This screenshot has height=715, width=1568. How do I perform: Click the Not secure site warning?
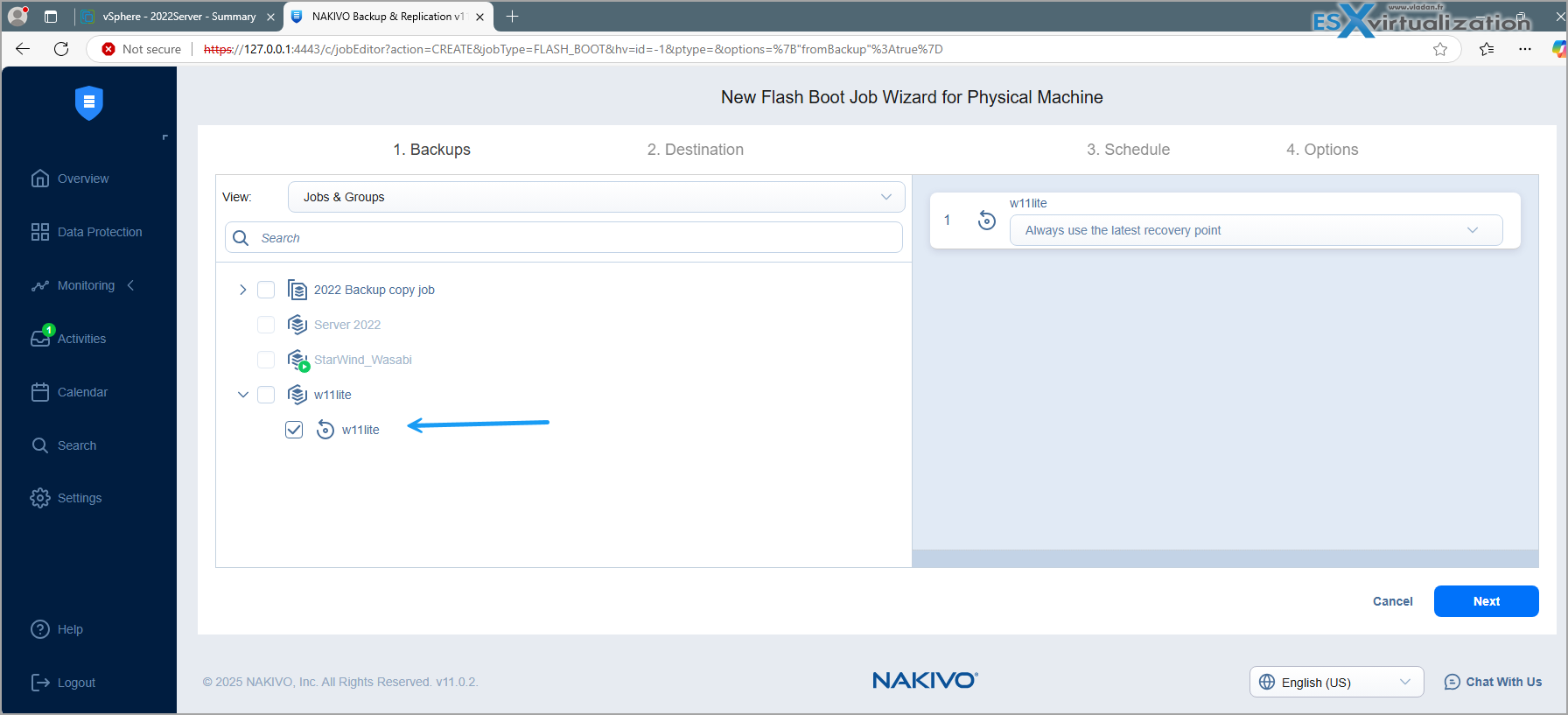142,49
